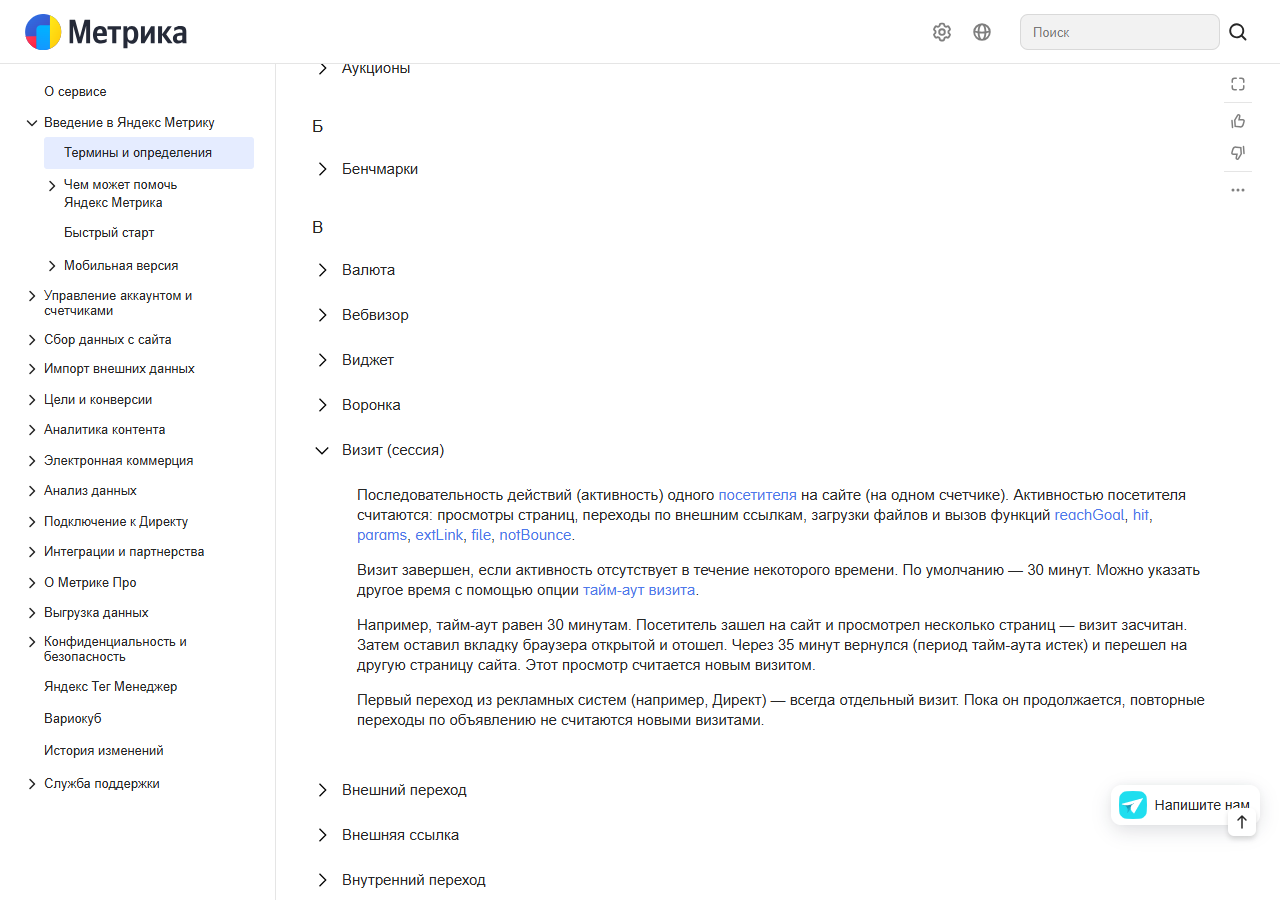Open Яндекс Тег Менеджер page
This screenshot has width=1280, height=900.
click(110, 687)
